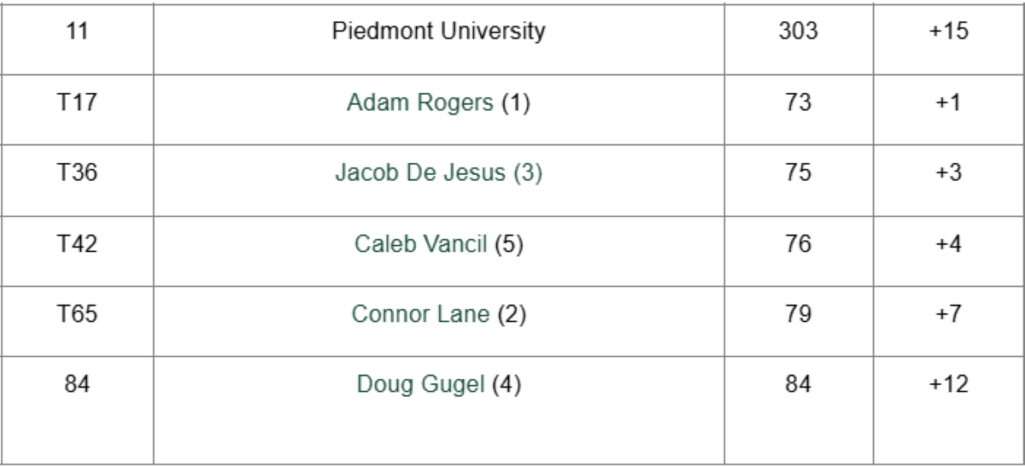This screenshot has height=467, width=1025.
Task: Click Caleb Vancil's score of 76
Action: point(798,244)
